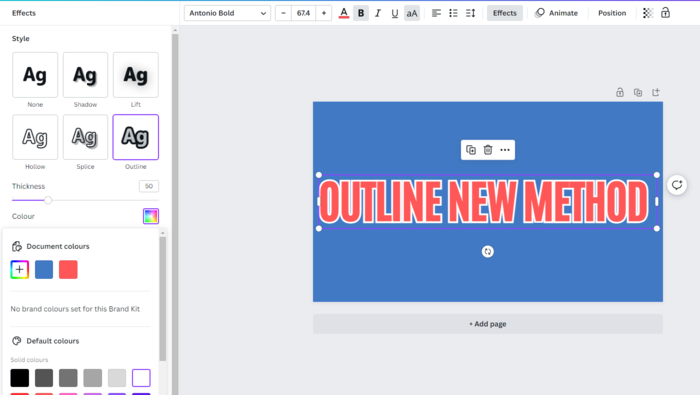Click the rotate handle below text

488,252
